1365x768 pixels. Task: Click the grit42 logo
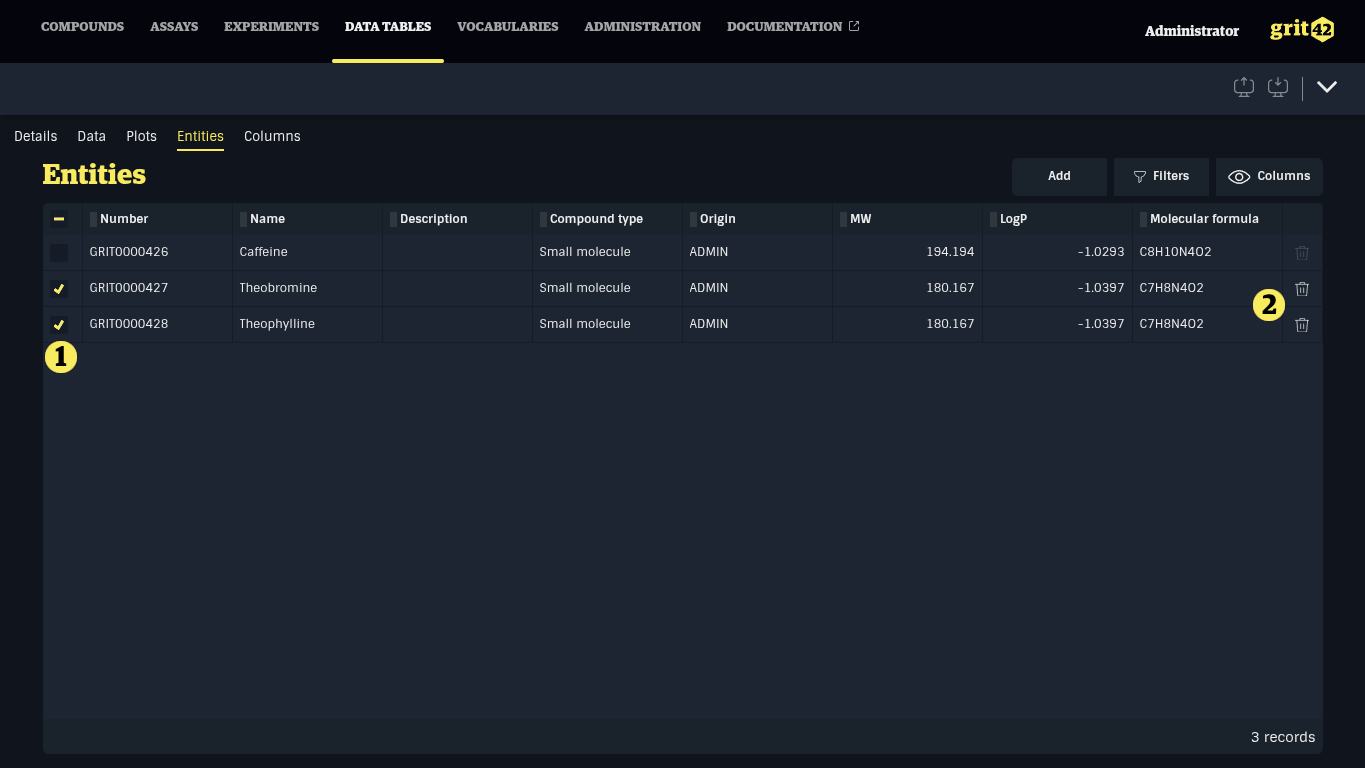pos(1301,30)
